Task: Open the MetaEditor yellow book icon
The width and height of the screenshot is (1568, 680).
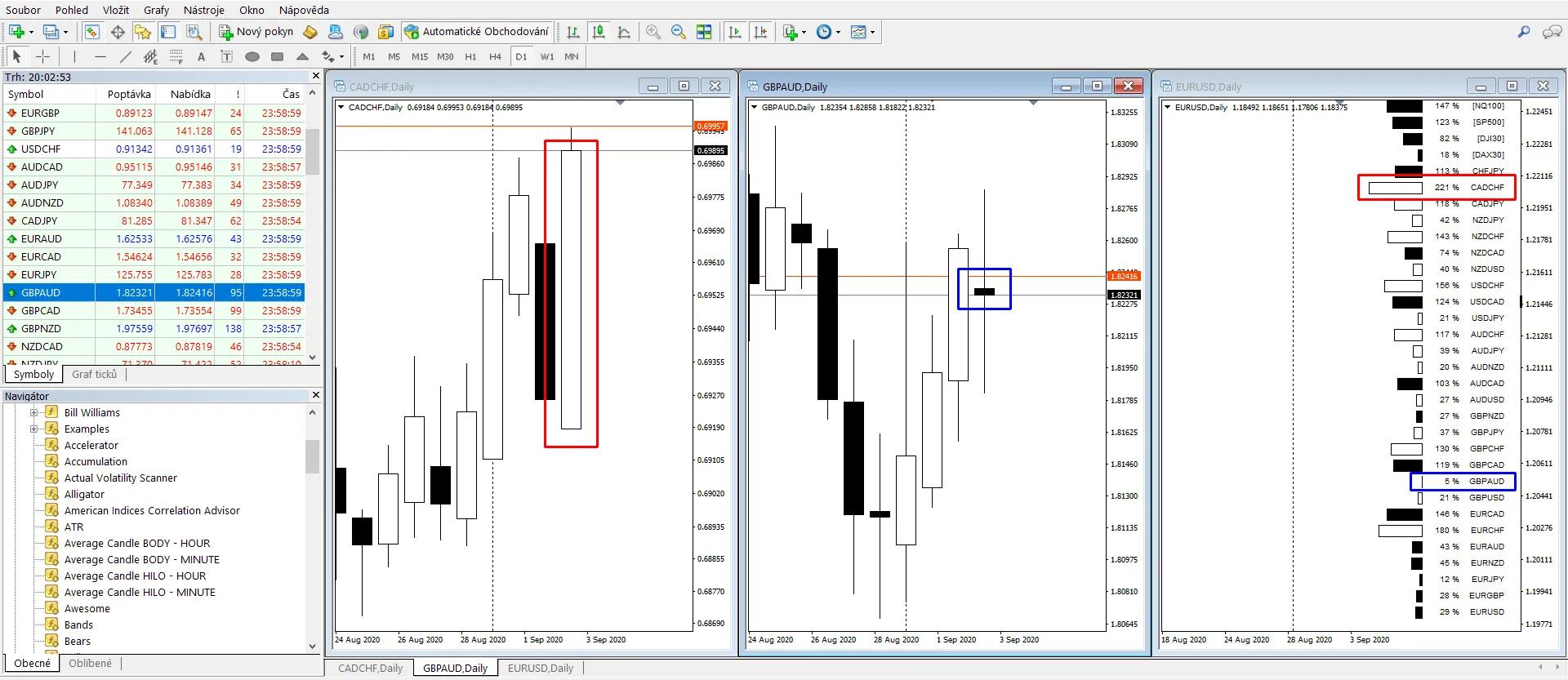Action: pos(310,32)
